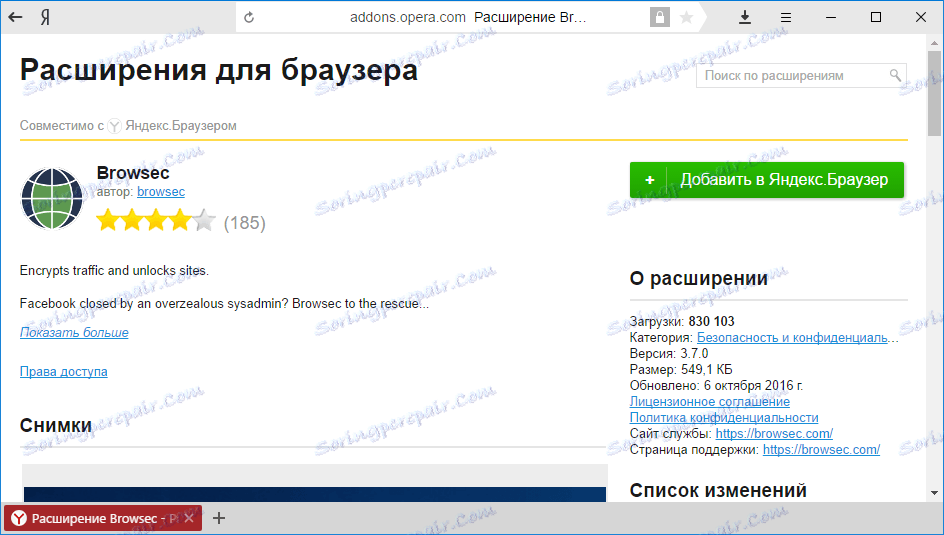Open the author browsec link
The width and height of the screenshot is (944, 535).
[x=161, y=192]
